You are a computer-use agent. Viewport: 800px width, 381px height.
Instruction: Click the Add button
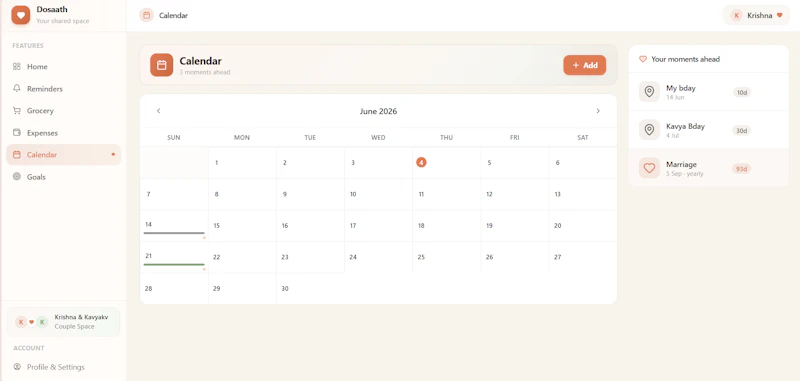pyautogui.click(x=585, y=65)
